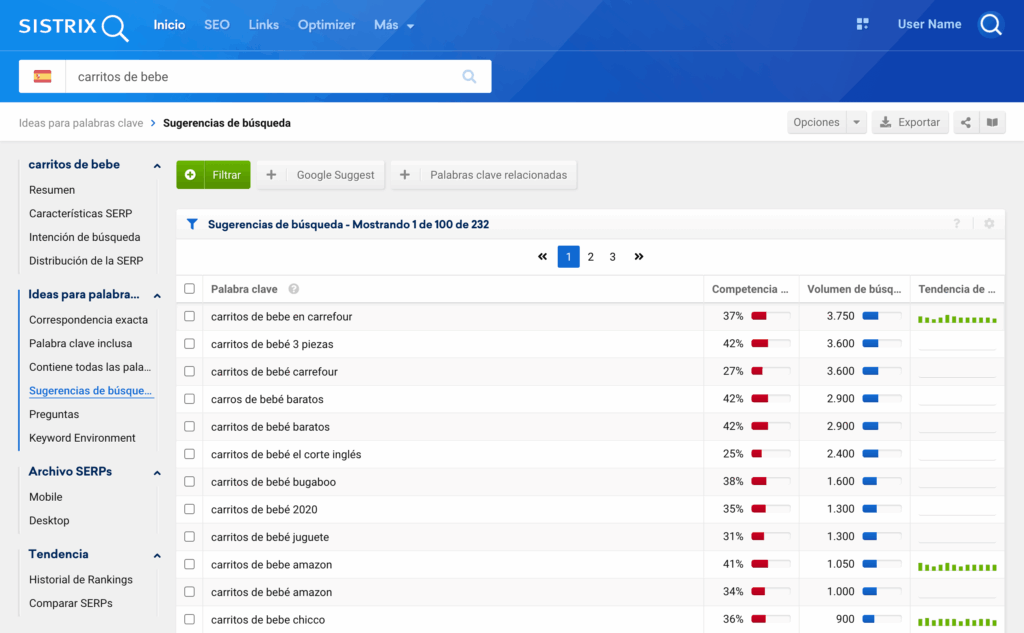Image resolution: width=1024 pixels, height=633 pixels.
Task: Sort by the Volumen de búsq... column header
Action: (854, 289)
